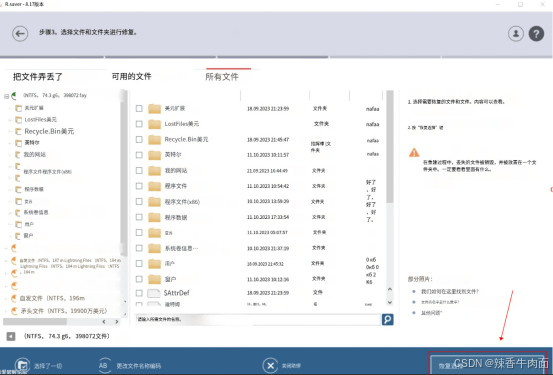This screenshot has height=375, width=553.
Task: Click the date 18.09.2023 21:45:47
Action: click(268, 140)
